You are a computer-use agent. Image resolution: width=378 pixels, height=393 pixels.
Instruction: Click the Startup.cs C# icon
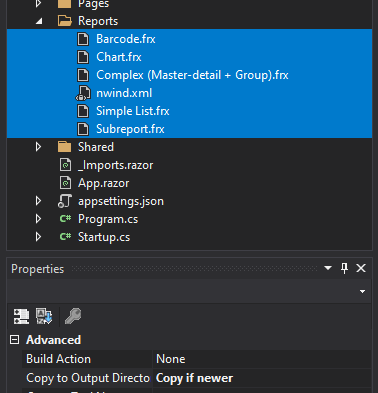pos(65,237)
